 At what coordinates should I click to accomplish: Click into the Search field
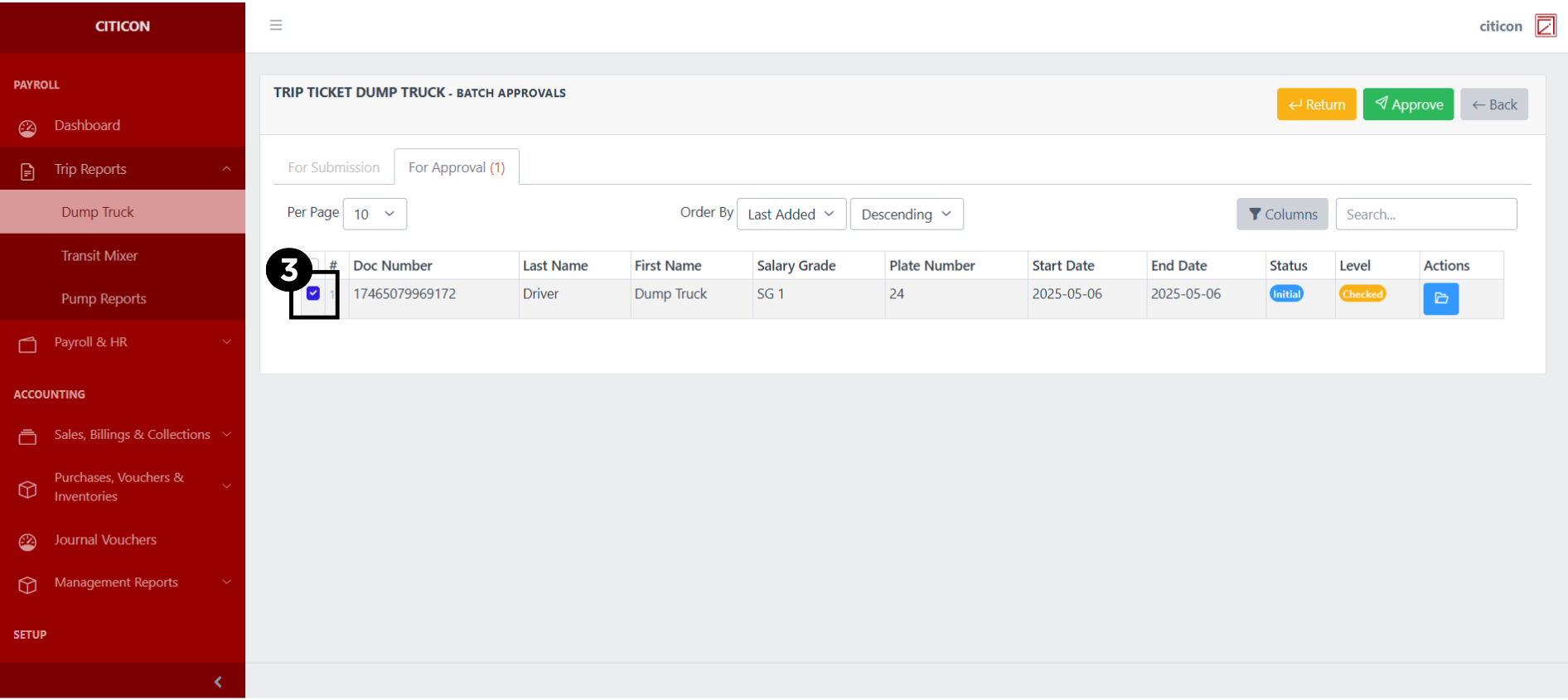click(1425, 215)
